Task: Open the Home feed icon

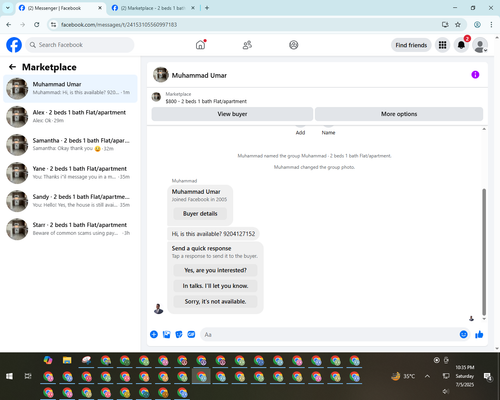Action: point(200,45)
